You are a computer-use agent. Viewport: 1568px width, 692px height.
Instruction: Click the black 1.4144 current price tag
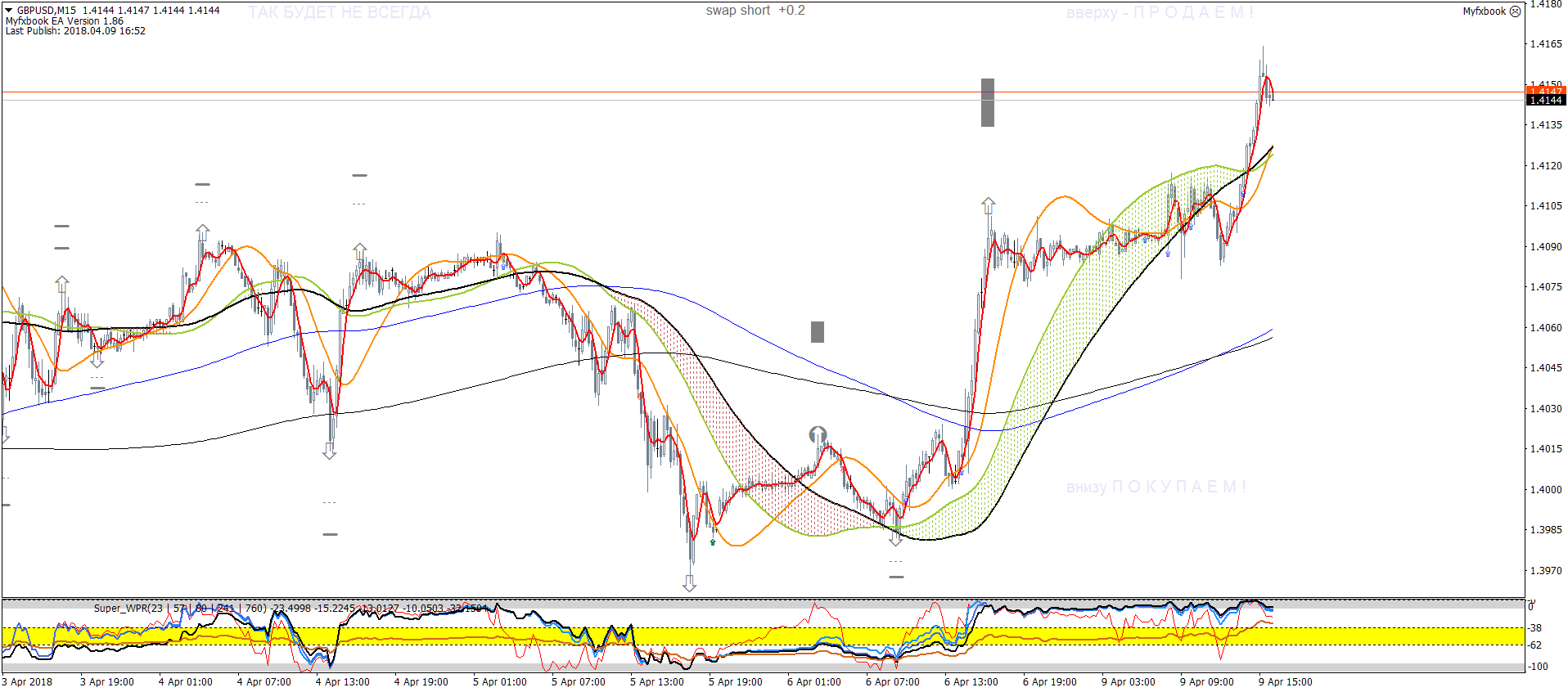tap(1546, 100)
